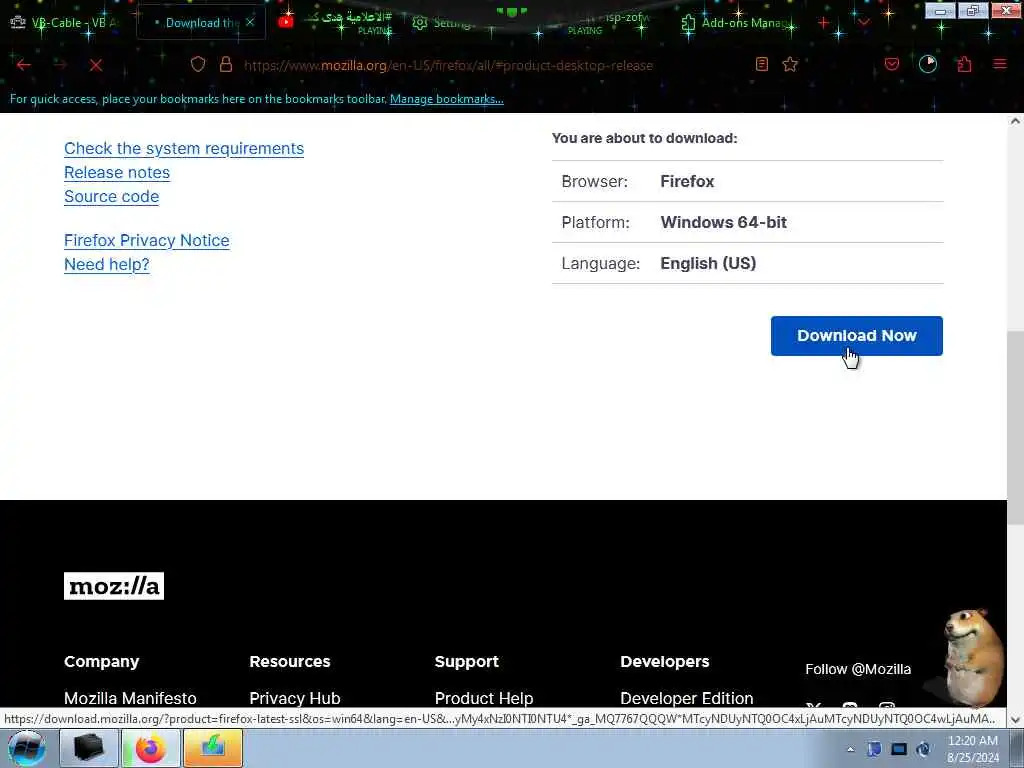Click the scrollbar up arrow
The image size is (1024, 768).
1015,121
